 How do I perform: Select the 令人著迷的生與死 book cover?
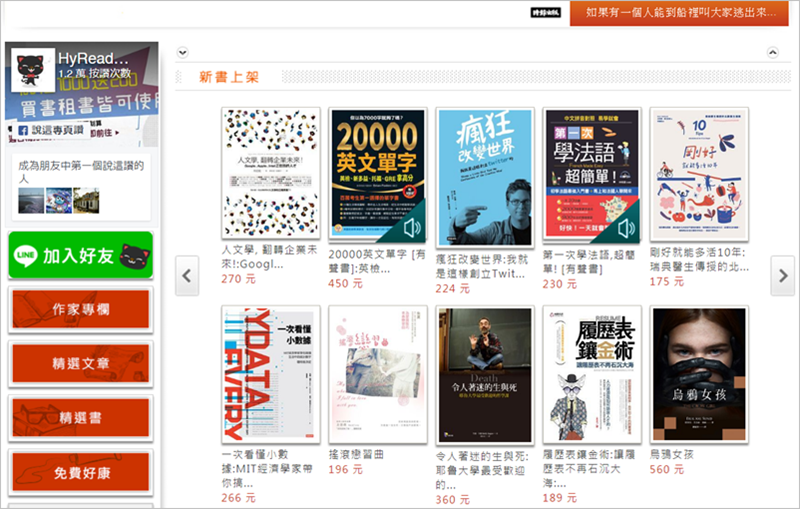[x=485, y=374]
